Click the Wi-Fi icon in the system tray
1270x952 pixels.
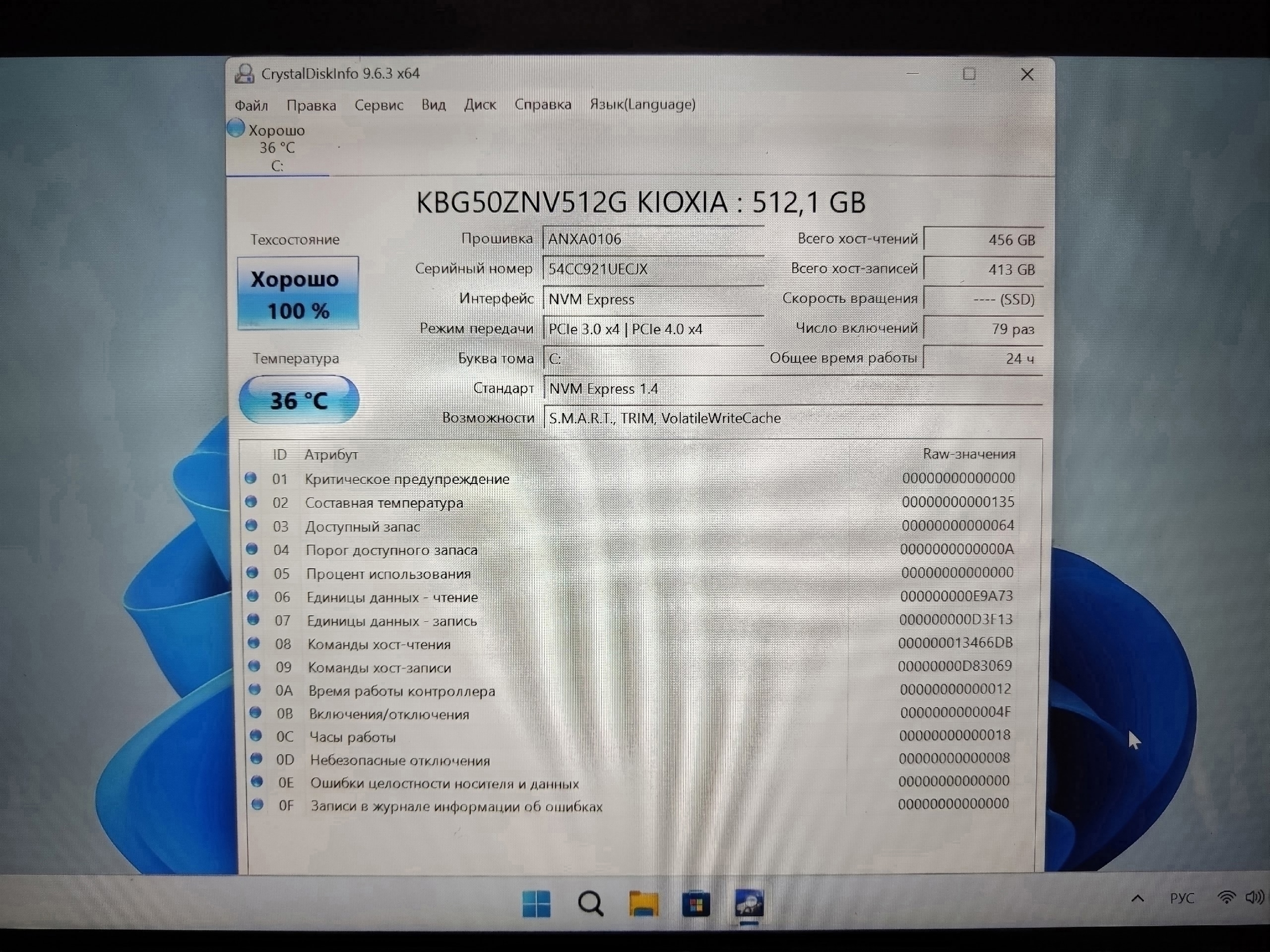[1226, 898]
